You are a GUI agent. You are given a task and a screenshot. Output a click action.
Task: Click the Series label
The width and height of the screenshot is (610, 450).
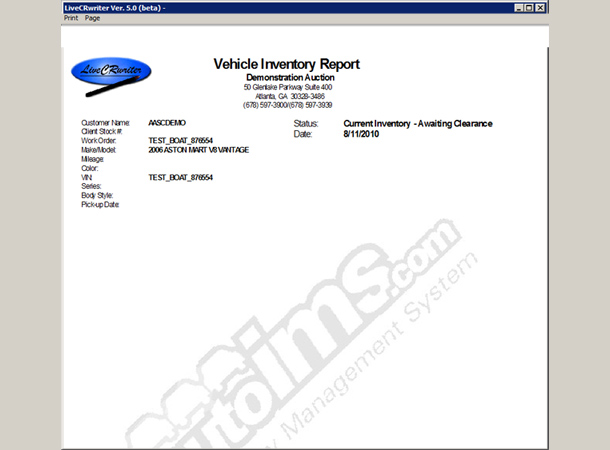pyautogui.click(x=91, y=186)
